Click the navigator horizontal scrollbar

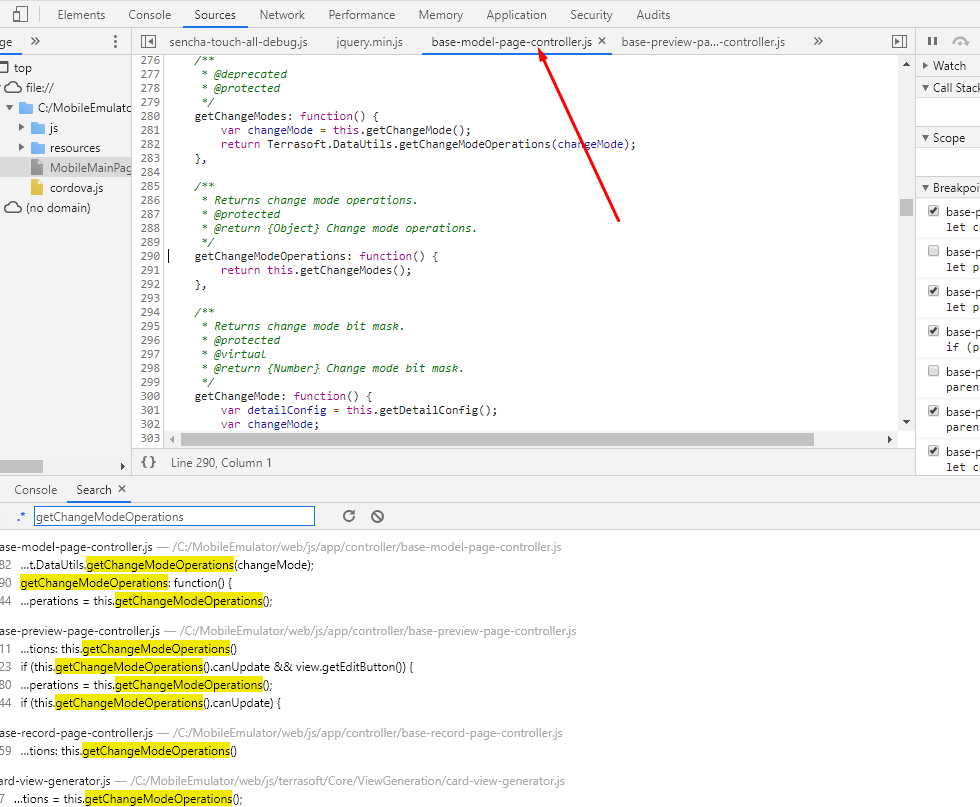(x=21, y=466)
